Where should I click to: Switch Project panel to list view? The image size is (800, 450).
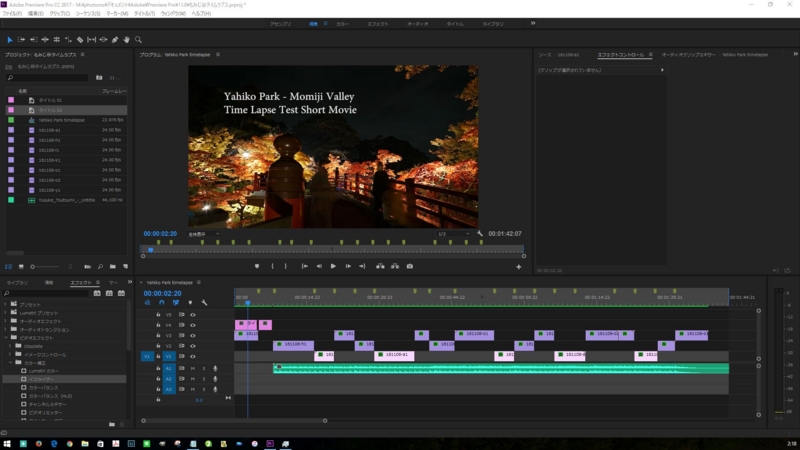[x=9, y=267]
